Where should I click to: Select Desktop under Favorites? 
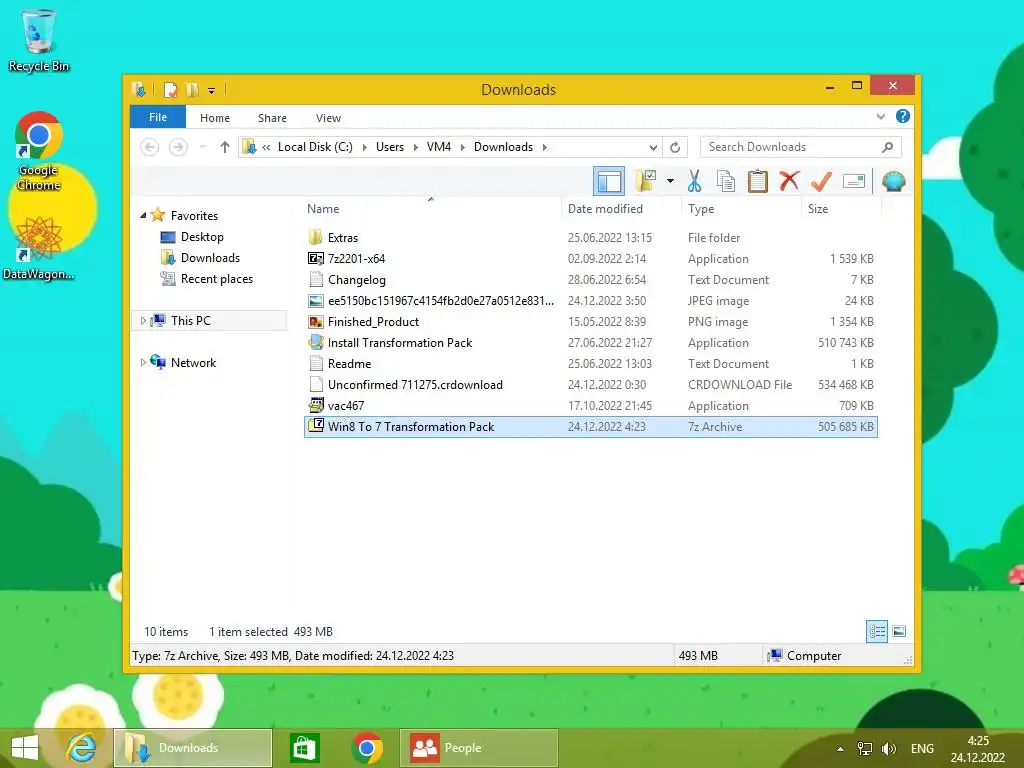[x=202, y=236]
